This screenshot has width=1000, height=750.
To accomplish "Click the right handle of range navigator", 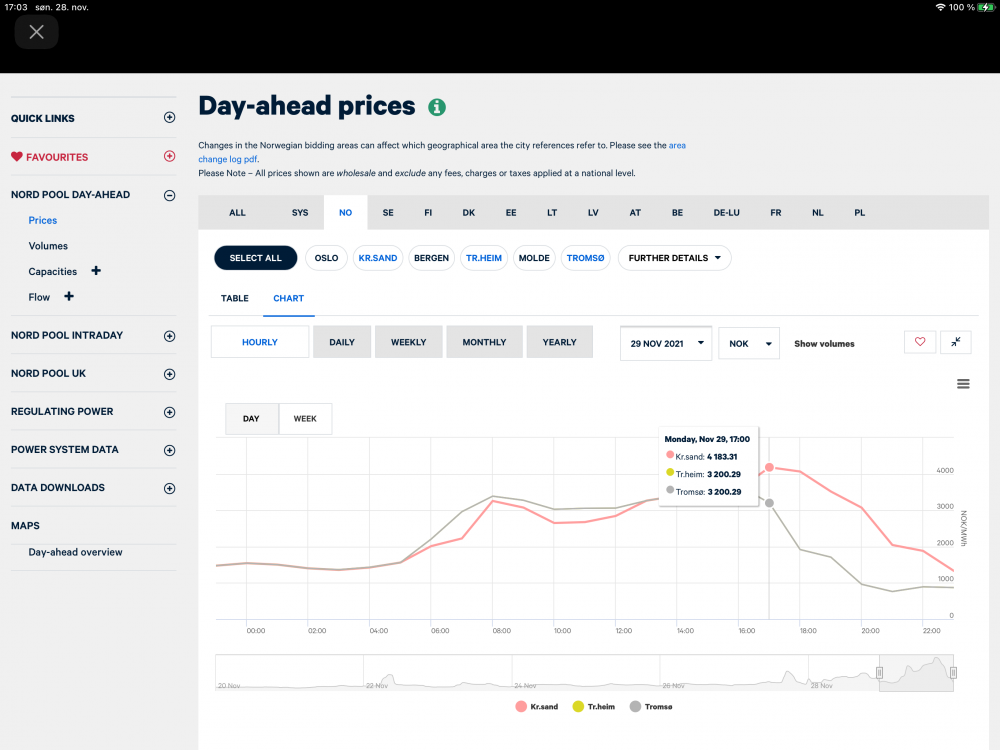I will [953, 673].
